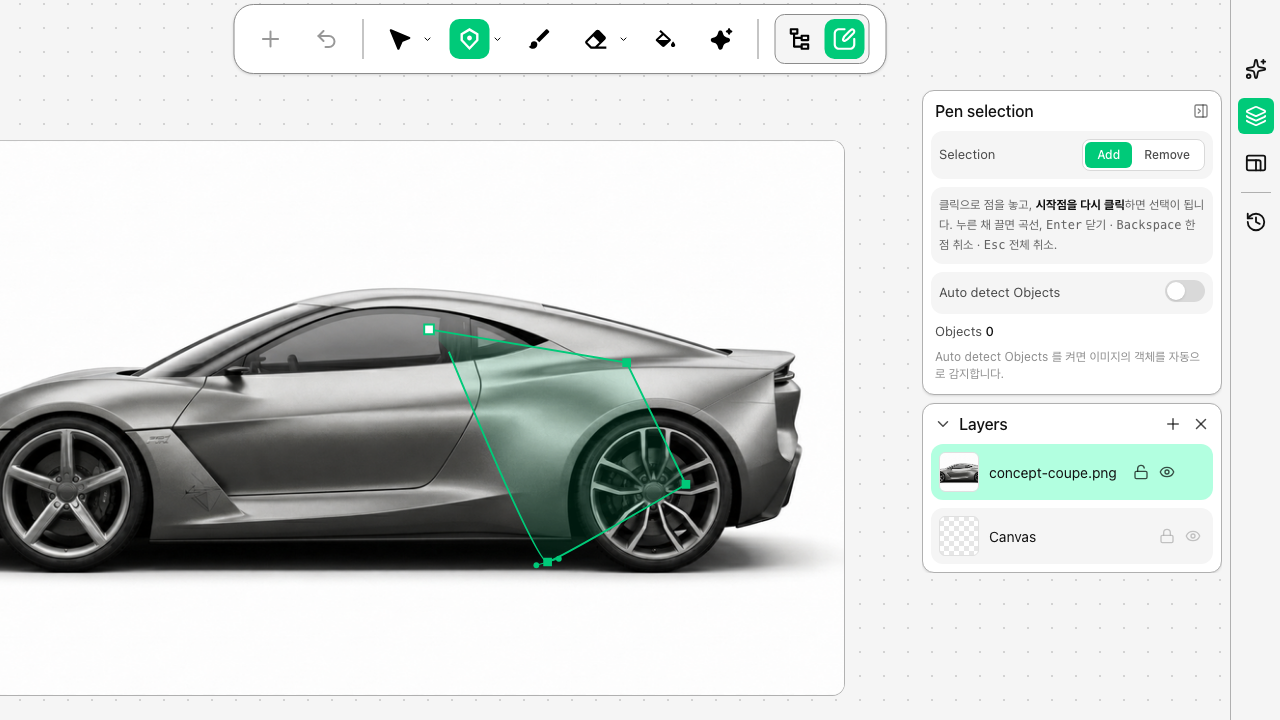Select the Brush tool

pyautogui.click(x=539, y=39)
